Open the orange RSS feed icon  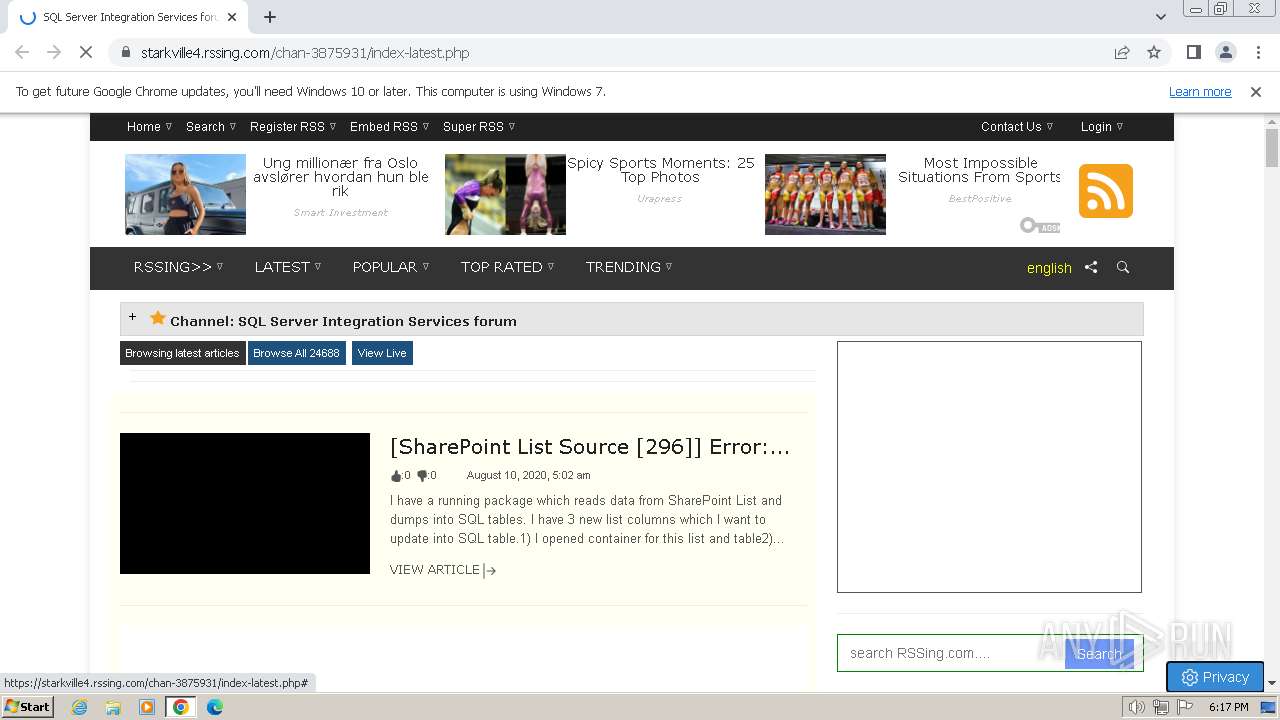[1105, 191]
